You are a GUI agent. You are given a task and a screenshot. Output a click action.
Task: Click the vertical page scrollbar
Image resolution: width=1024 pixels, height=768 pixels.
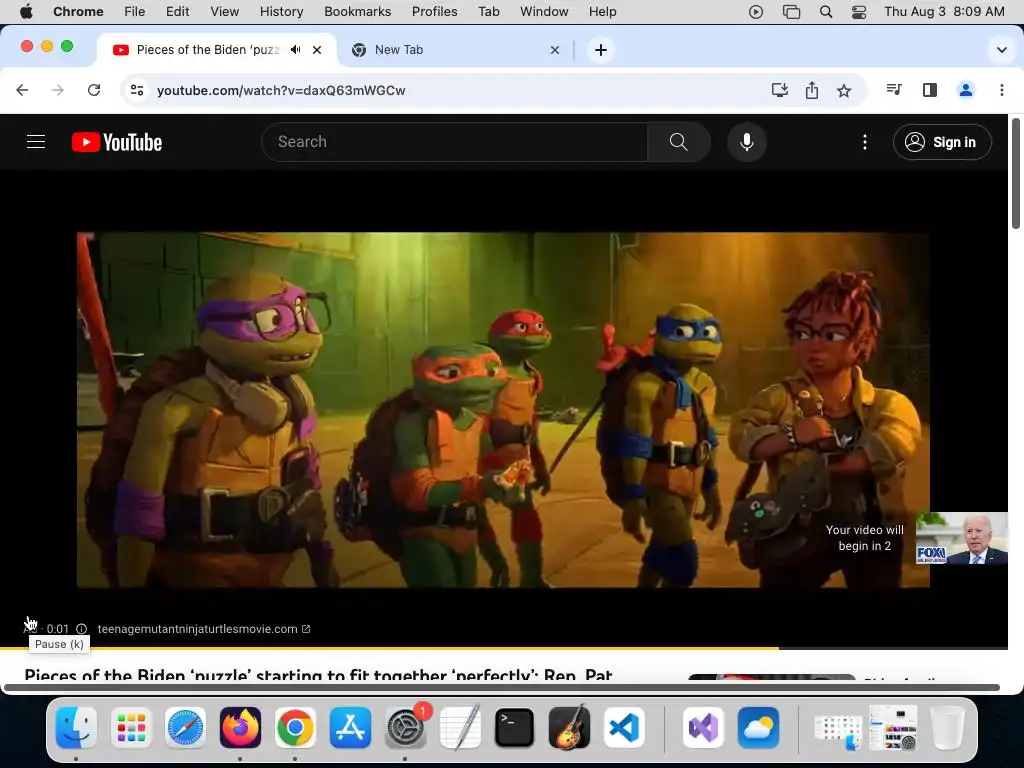pos(1016,172)
